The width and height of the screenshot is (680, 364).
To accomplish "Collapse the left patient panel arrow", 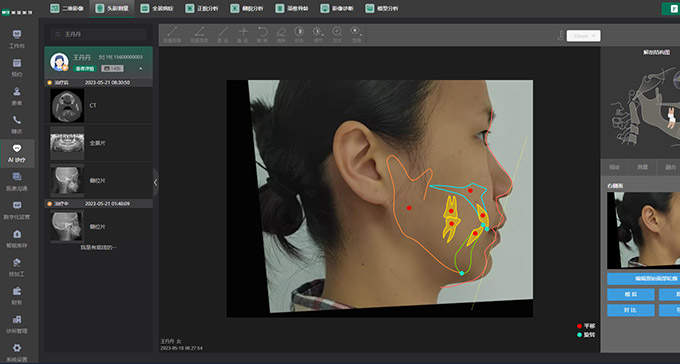I will [x=156, y=183].
